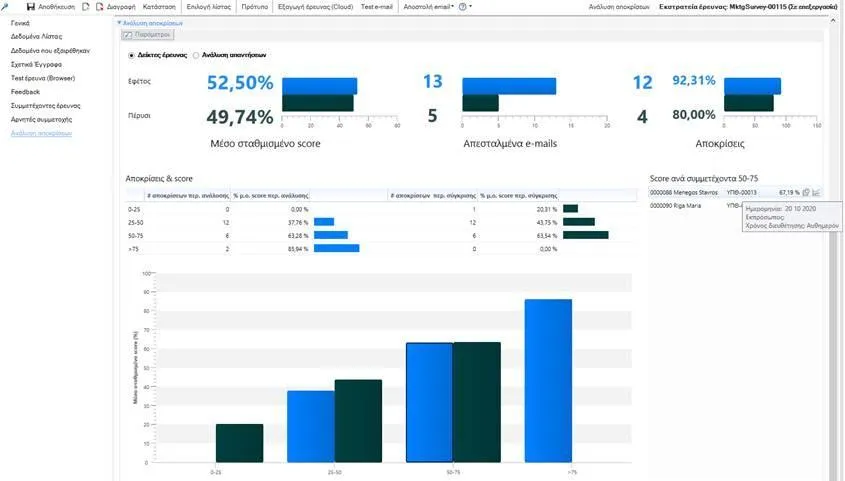Create a new document with the blank page icon
Viewport: 845px width, 481px height.
point(86,6)
